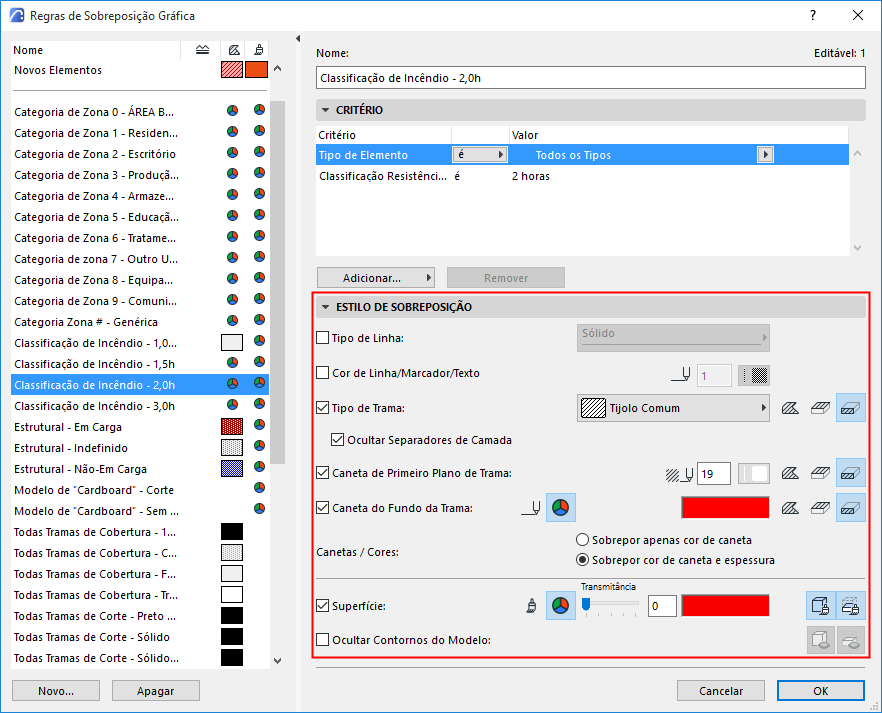The image size is (882, 713).
Task: Uncheck Caneta de Primeiro Plano de Trama
Action: (x=322, y=473)
